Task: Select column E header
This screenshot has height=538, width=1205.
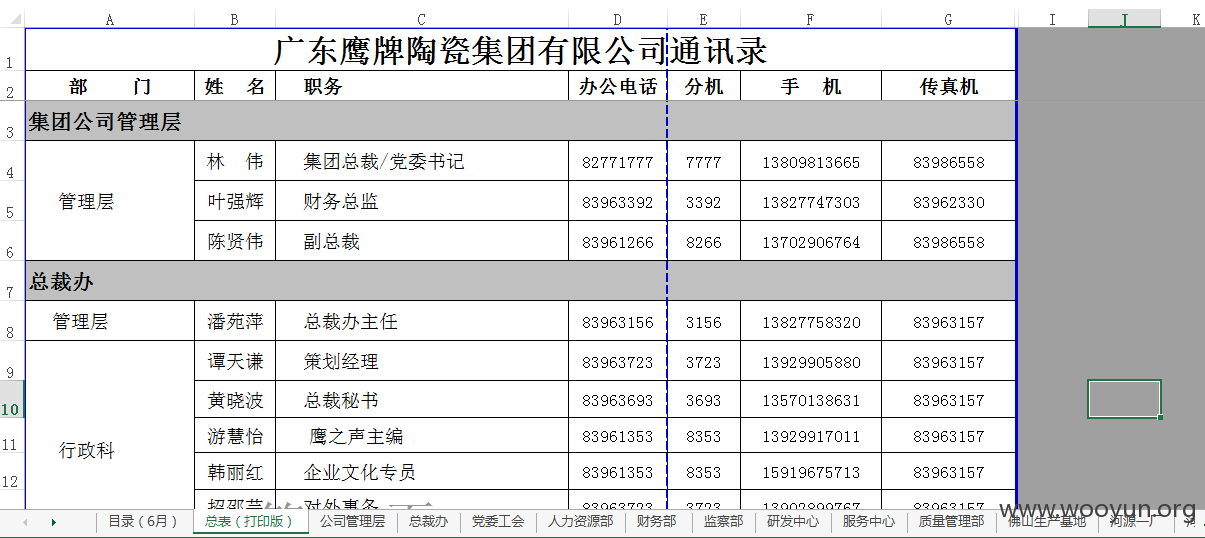Action: 704,19
